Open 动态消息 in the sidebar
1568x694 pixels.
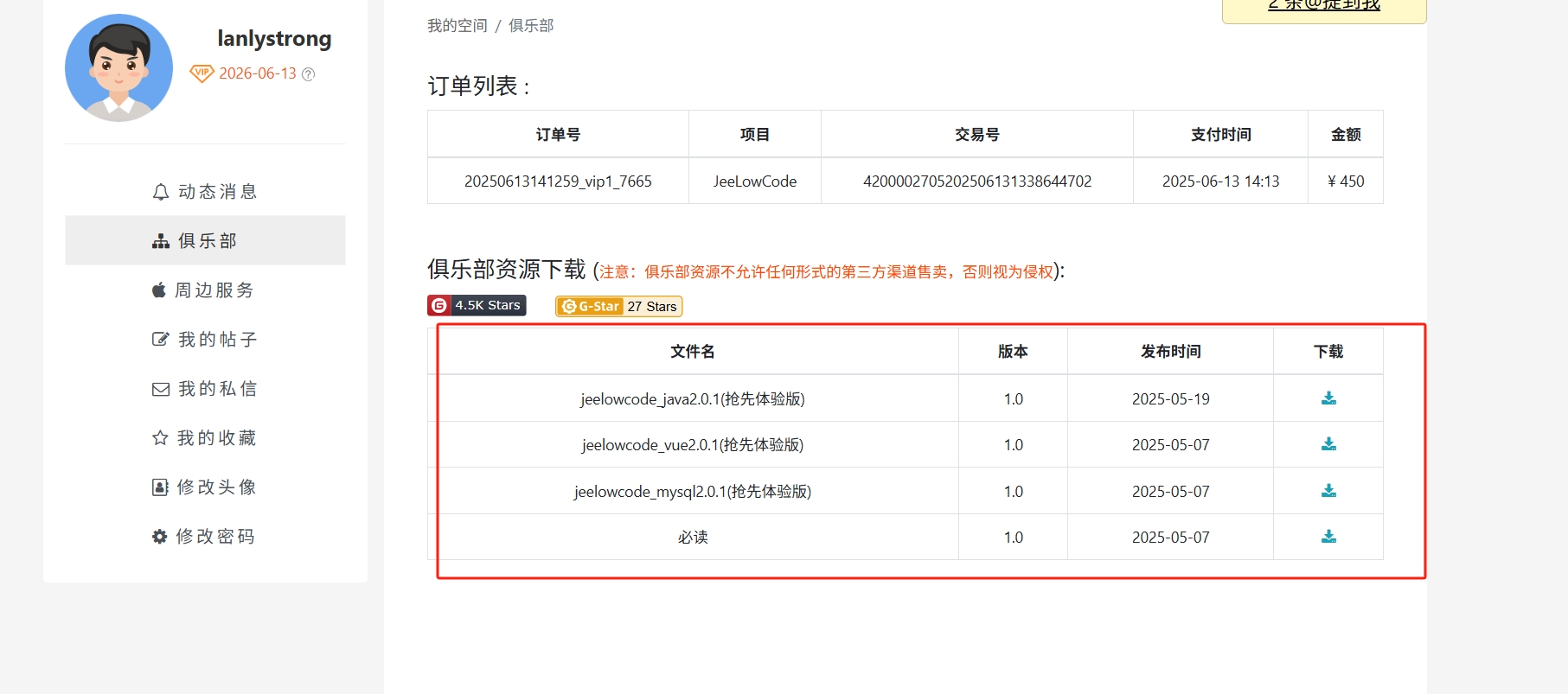point(205,192)
